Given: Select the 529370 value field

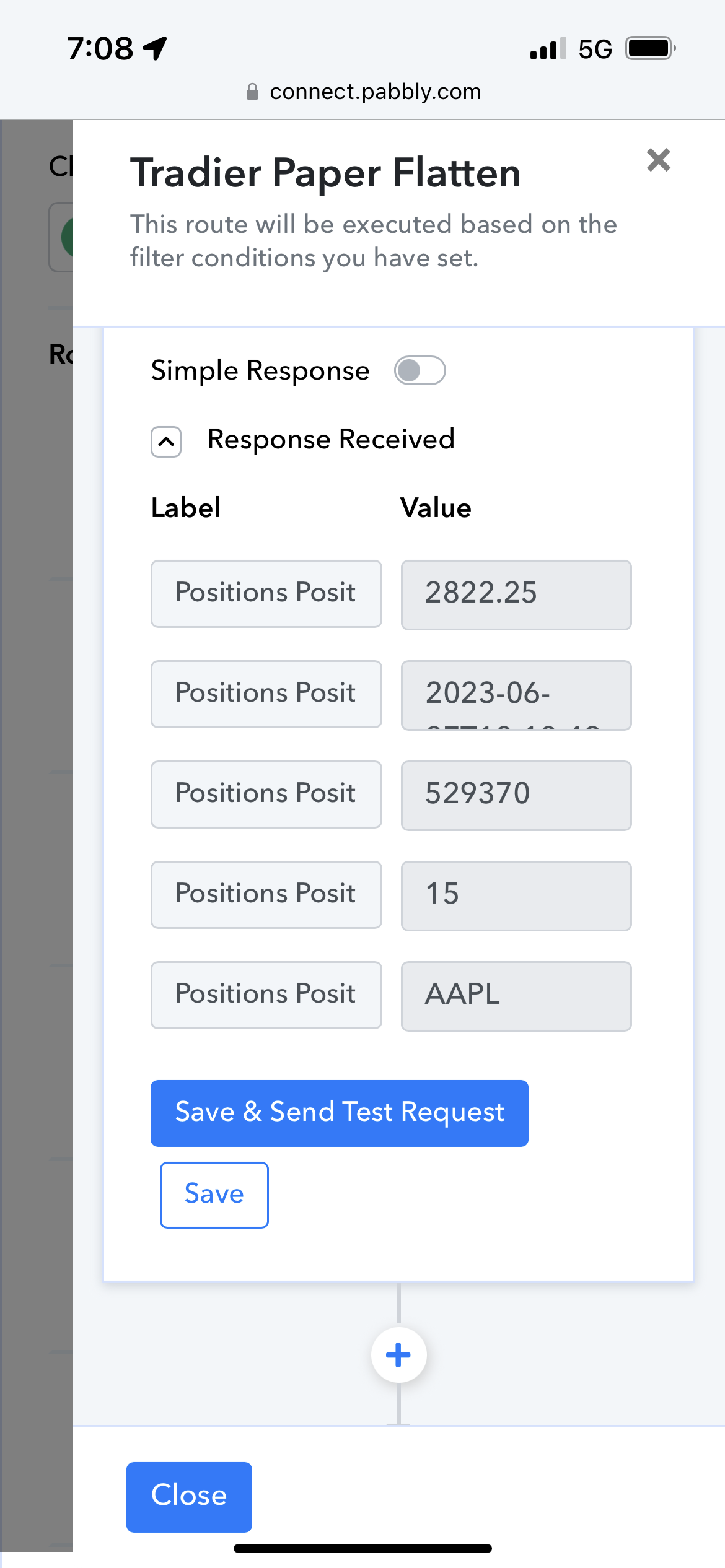Looking at the screenshot, I should (516, 795).
